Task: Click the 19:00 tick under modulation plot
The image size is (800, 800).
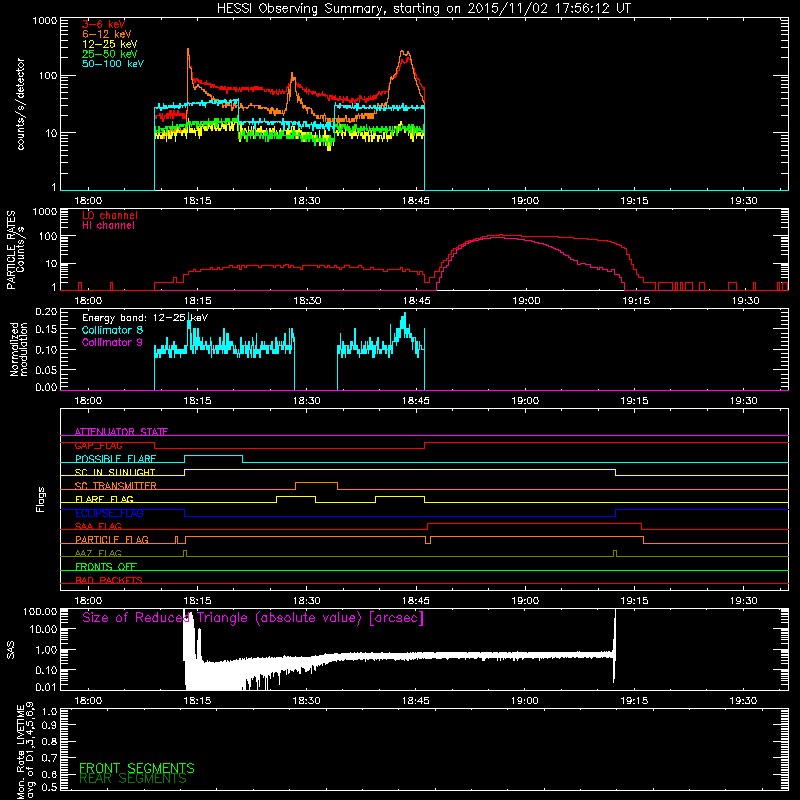Action: (525, 401)
